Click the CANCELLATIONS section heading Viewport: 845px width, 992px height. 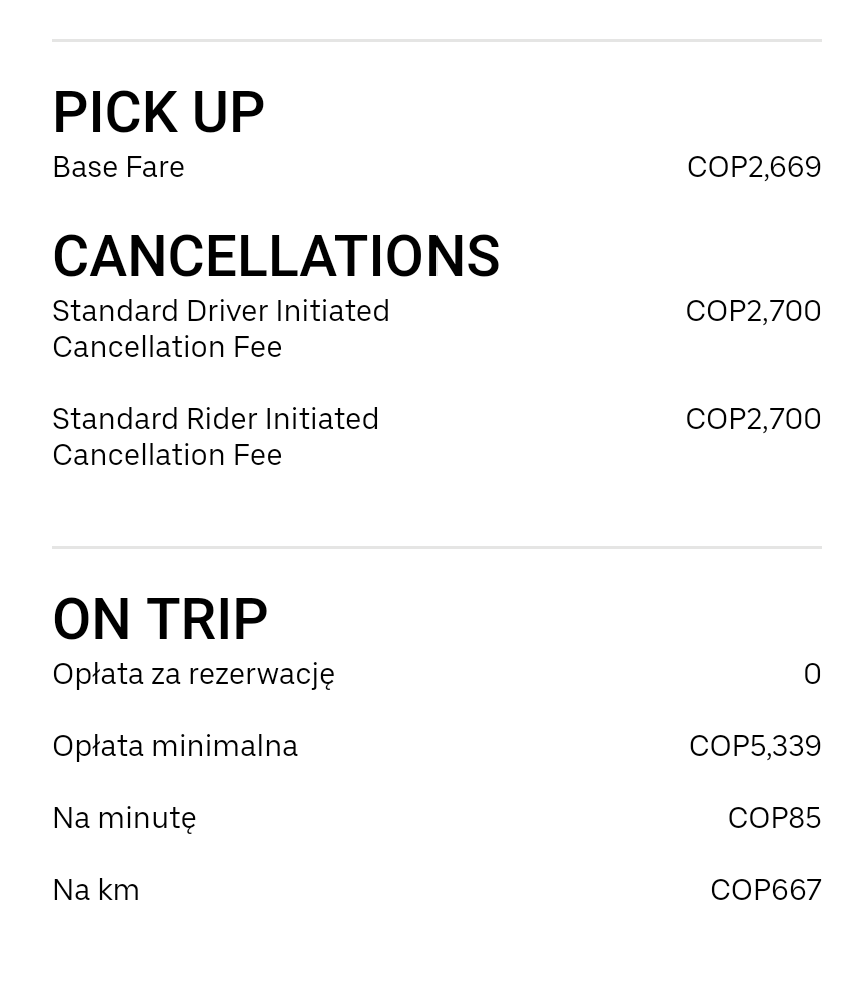(x=276, y=256)
